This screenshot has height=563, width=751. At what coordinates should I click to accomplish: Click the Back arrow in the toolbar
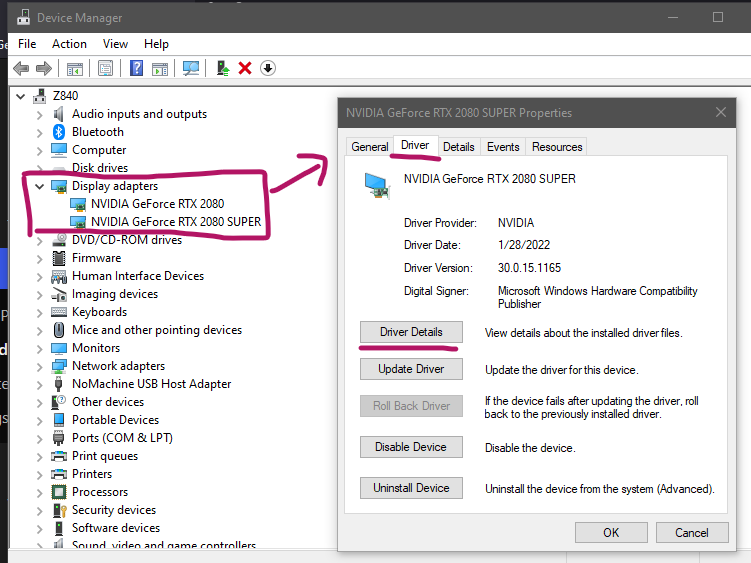20,68
